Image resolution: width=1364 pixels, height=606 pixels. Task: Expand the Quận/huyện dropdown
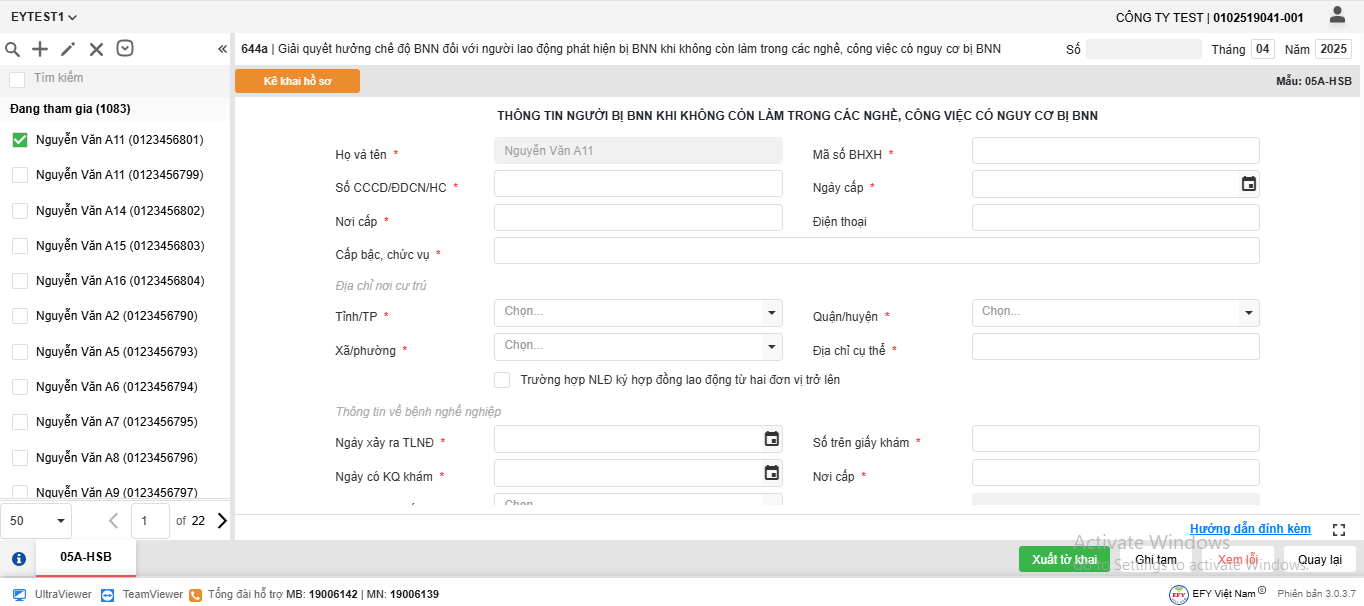tap(1248, 313)
